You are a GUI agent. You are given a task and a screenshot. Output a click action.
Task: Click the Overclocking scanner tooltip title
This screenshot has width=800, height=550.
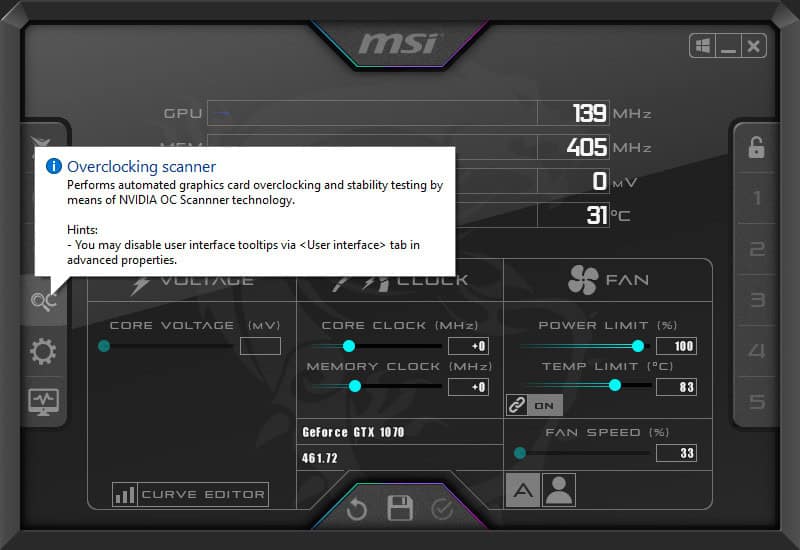[x=141, y=166]
